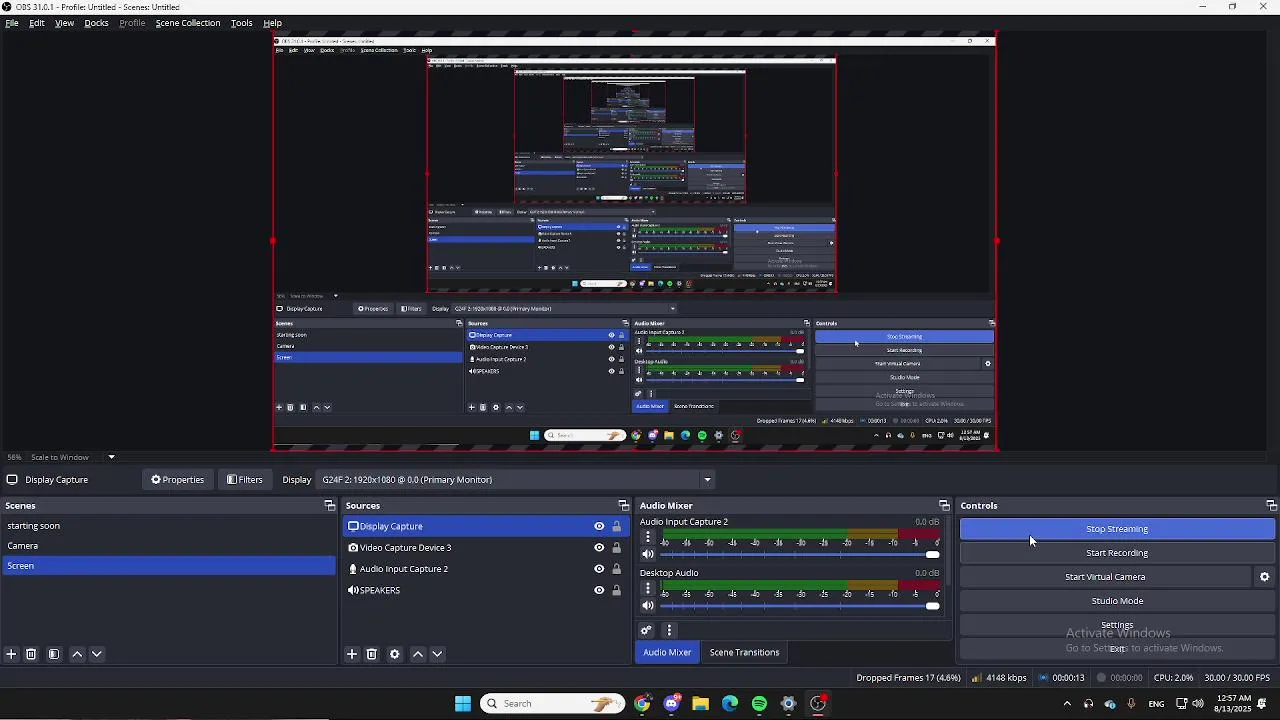Switch to Audio Mixer tab
The width and height of the screenshot is (1280, 720).
tap(667, 652)
